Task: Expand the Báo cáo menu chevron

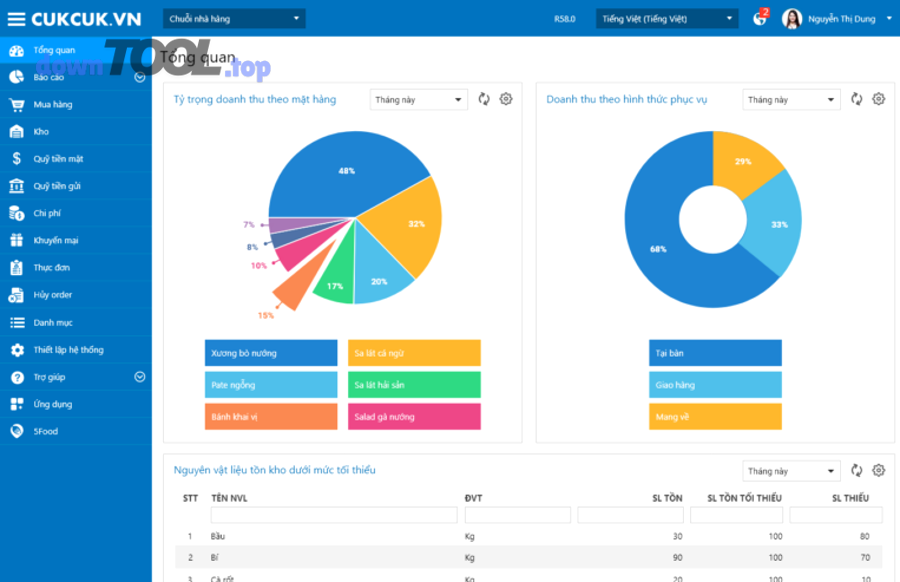Action: pyautogui.click(x=140, y=77)
